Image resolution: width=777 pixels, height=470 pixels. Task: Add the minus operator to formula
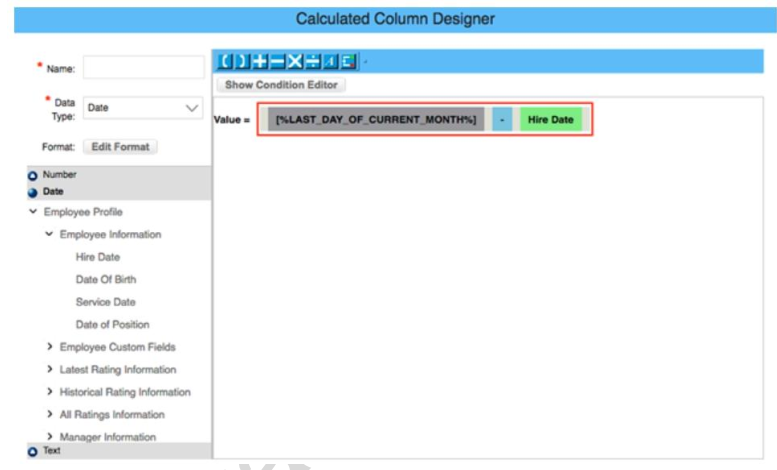277,62
